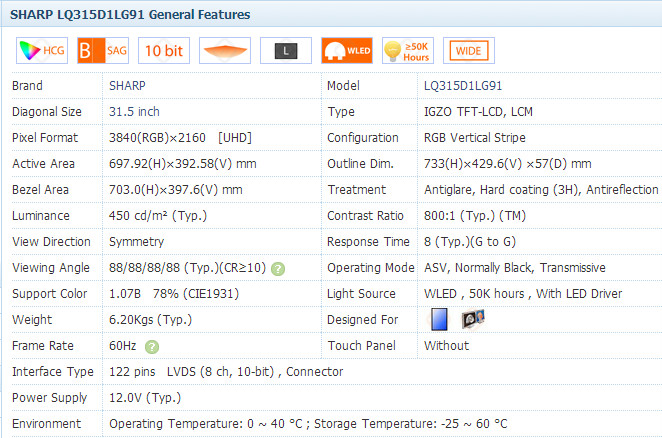This screenshot has width=662, height=438.
Task: Click the Response Time label
Action: (368, 242)
